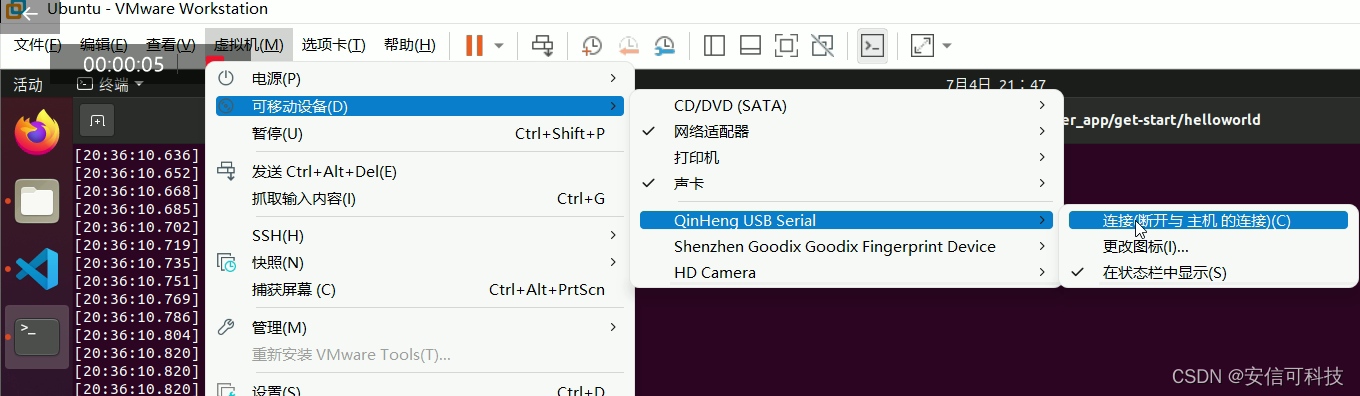Click terminal log line [20:36:10.702]
Viewport: 1360px width, 396px height.
(x=137, y=227)
